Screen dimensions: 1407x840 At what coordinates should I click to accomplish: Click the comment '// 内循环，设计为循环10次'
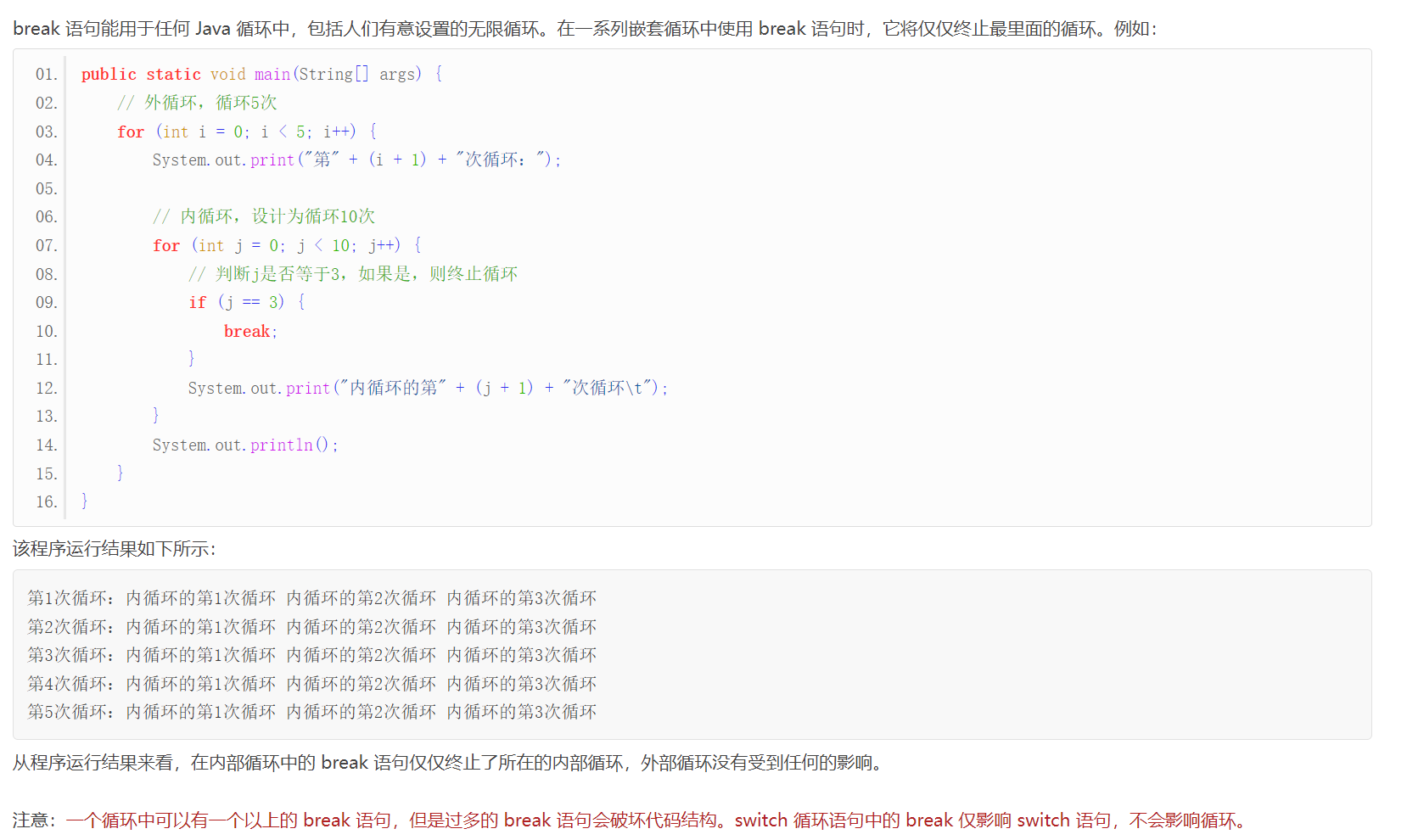coord(264,216)
